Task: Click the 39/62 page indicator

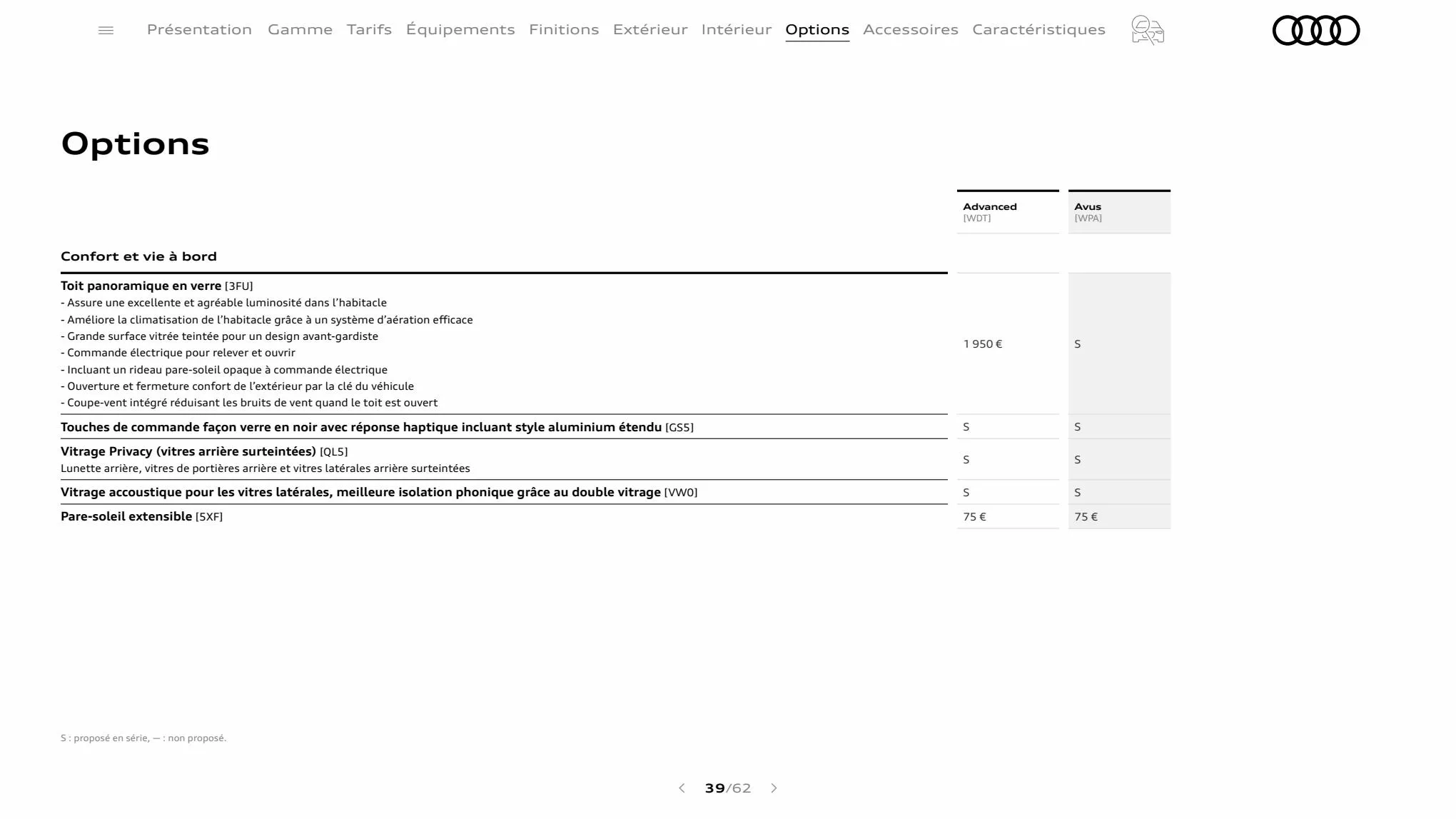Action: 728,788
